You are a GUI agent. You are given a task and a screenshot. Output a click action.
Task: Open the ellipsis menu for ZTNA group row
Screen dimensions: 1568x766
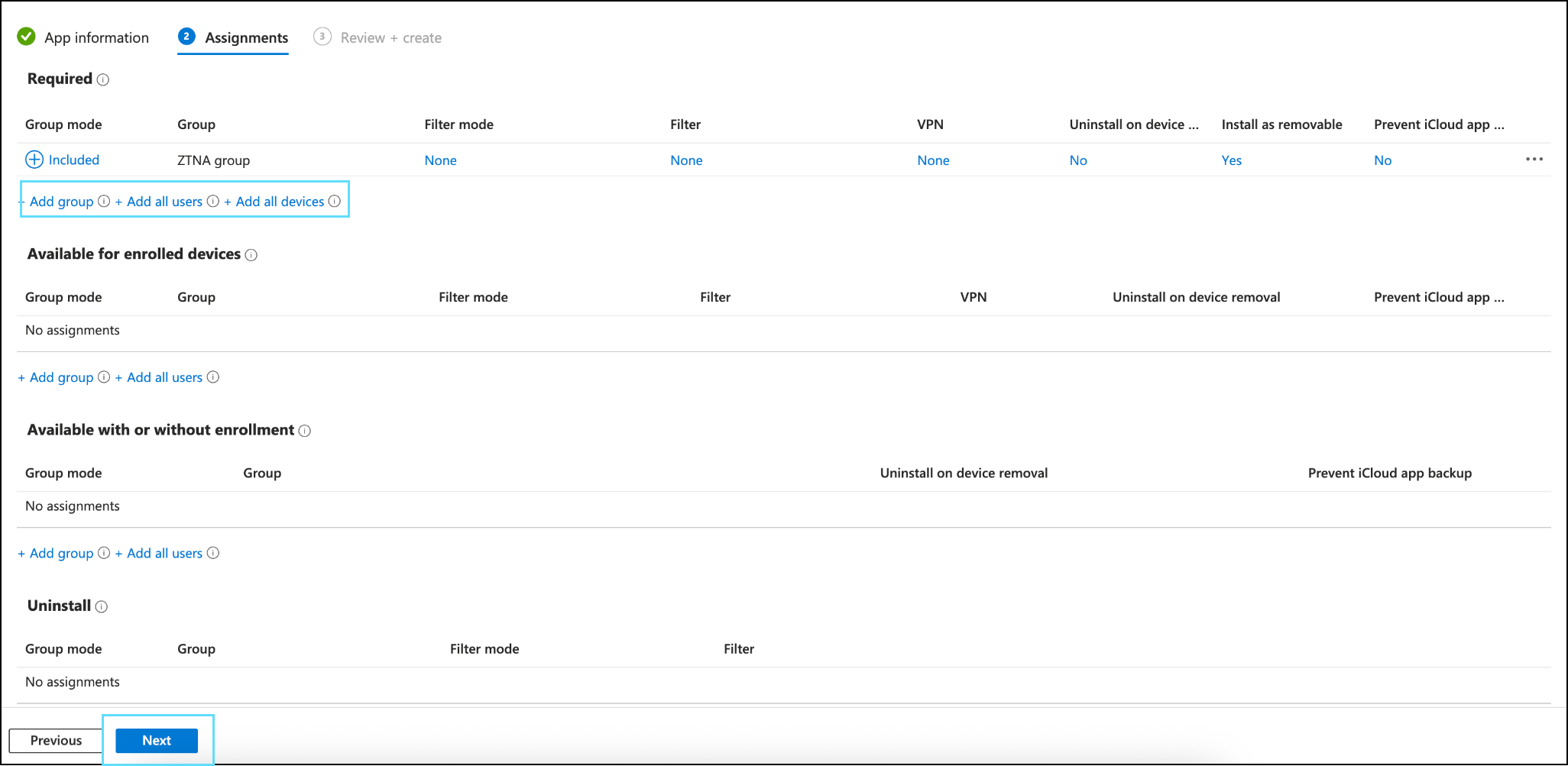click(1534, 160)
